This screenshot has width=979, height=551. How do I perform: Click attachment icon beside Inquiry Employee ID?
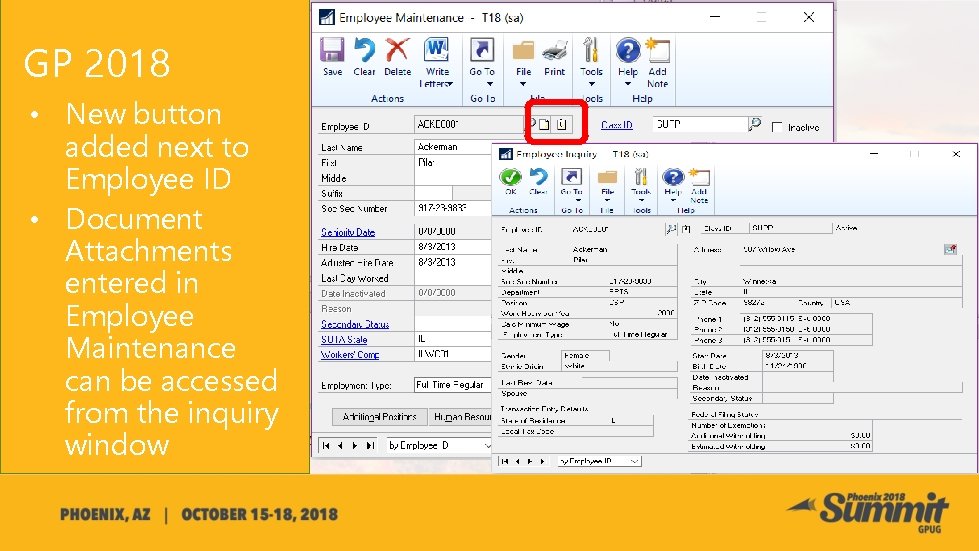[x=686, y=229]
